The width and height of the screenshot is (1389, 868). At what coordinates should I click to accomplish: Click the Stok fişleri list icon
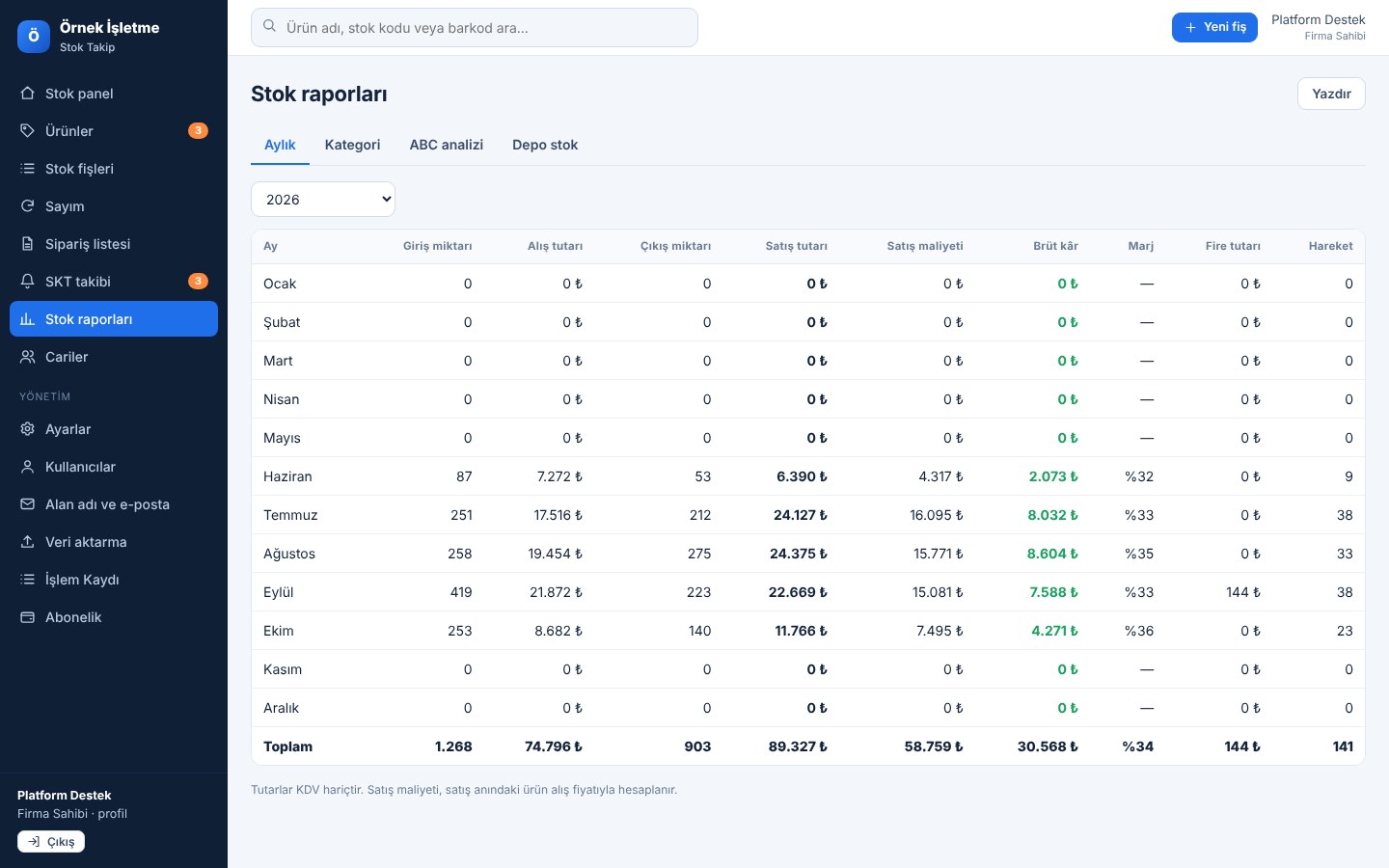(27, 169)
